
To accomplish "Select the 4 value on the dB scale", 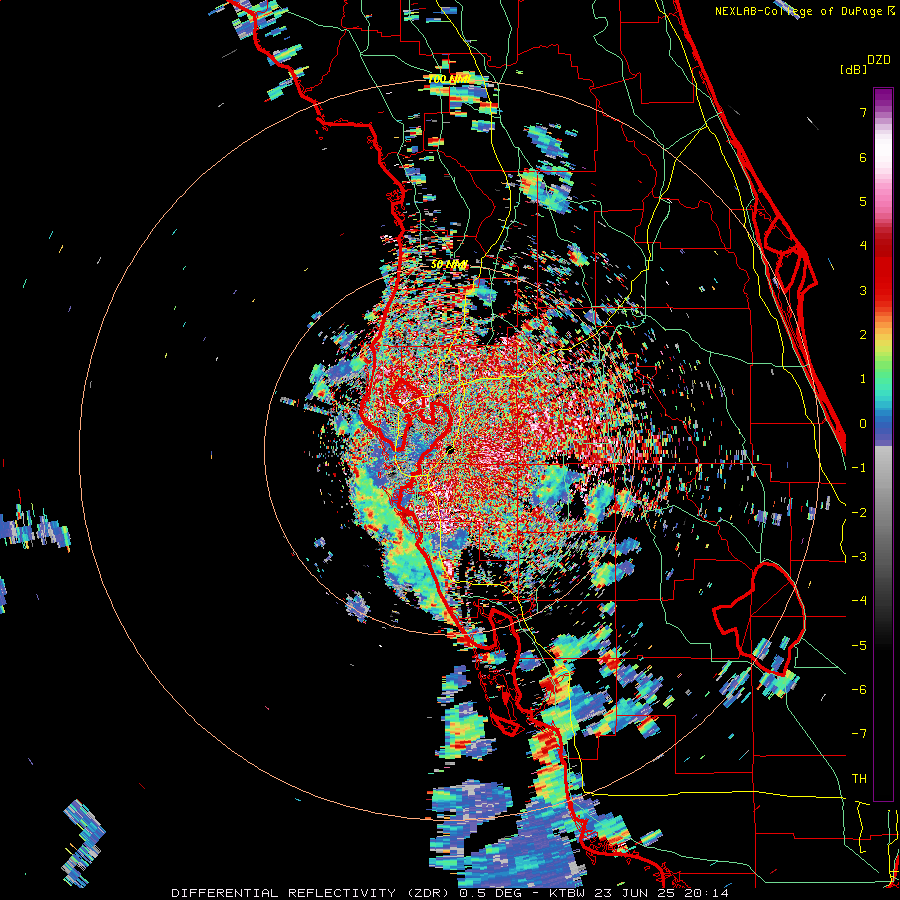I will (x=863, y=245).
